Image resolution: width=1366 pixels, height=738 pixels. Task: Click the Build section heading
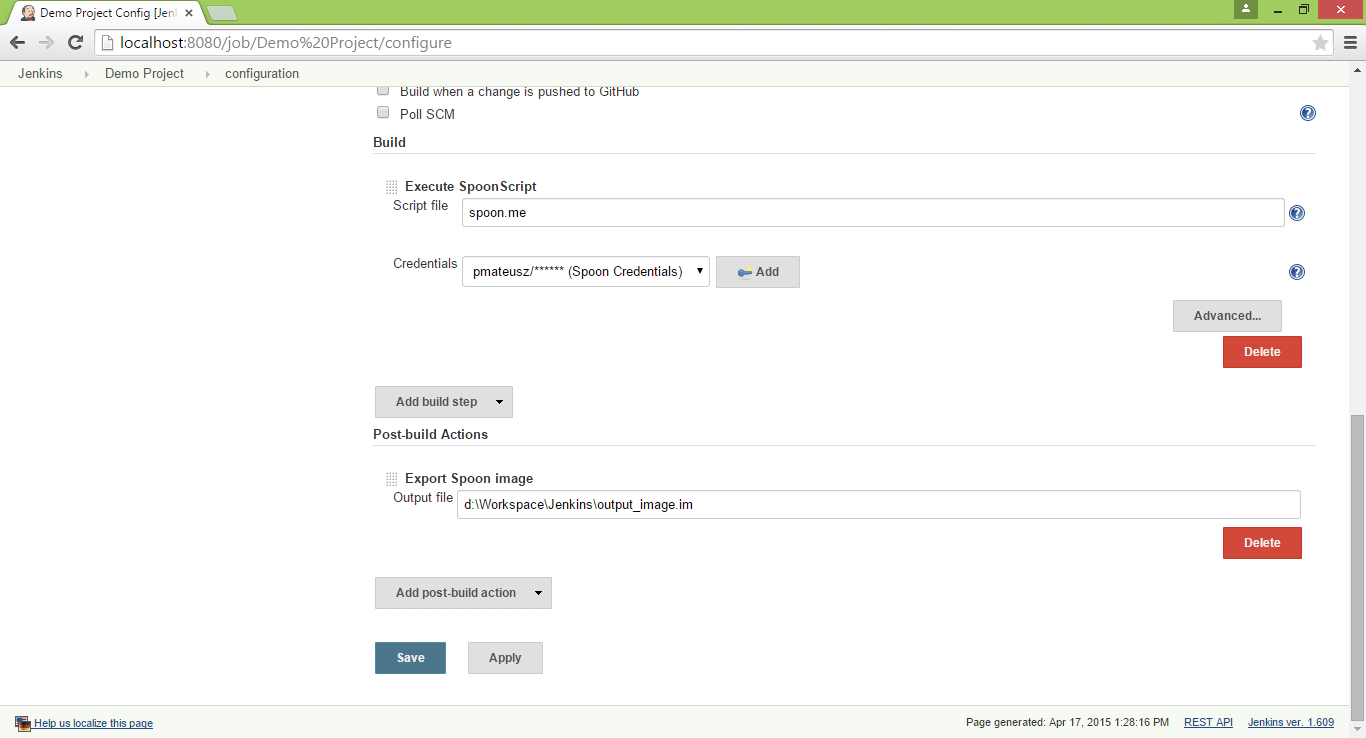[389, 142]
